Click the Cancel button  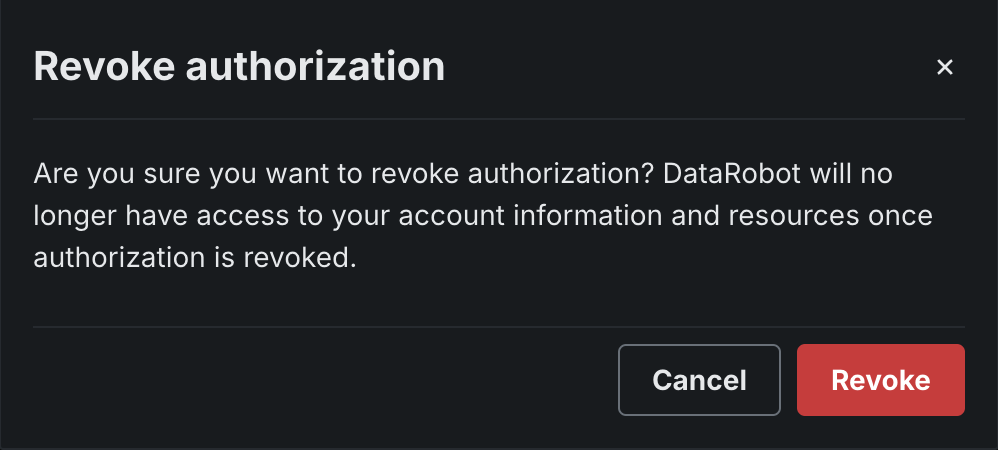point(699,380)
